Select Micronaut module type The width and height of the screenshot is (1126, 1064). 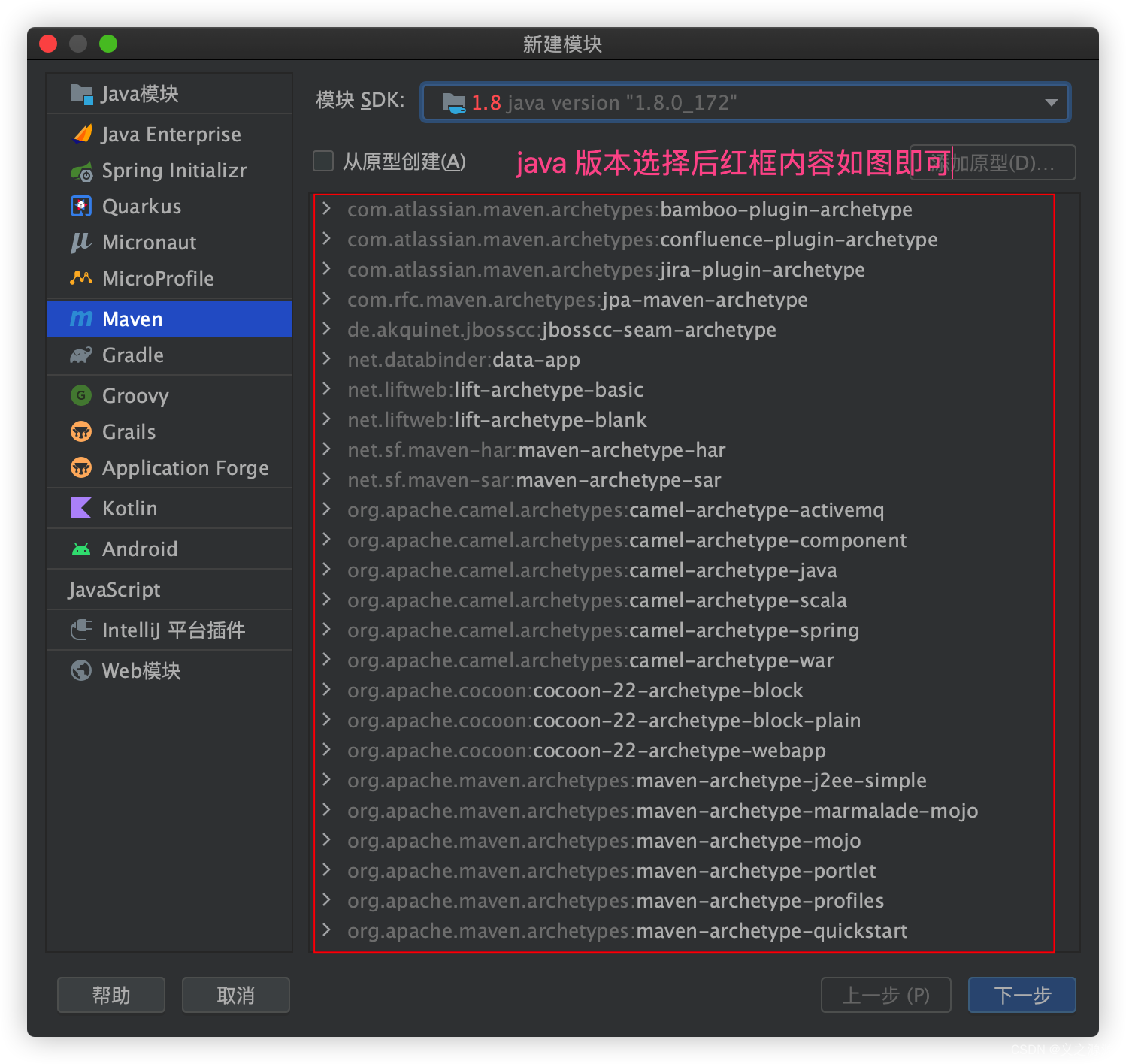click(x=169, y=242)
